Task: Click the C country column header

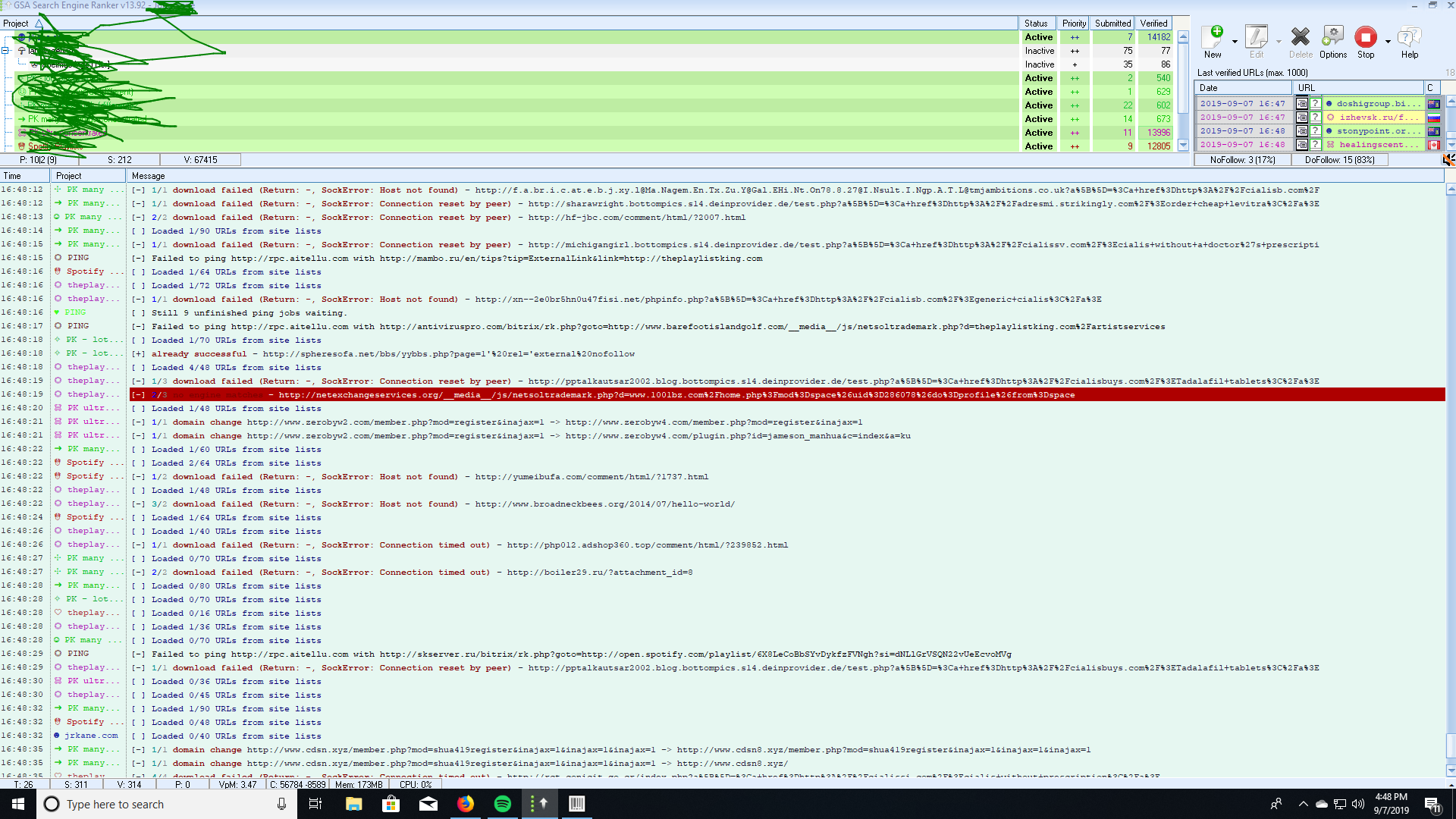Action: point(1432,88)
